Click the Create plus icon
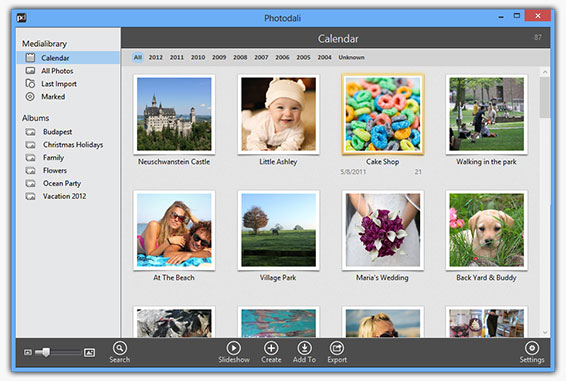The width and height of the screenshot is (566, 381). coord(271,348)
